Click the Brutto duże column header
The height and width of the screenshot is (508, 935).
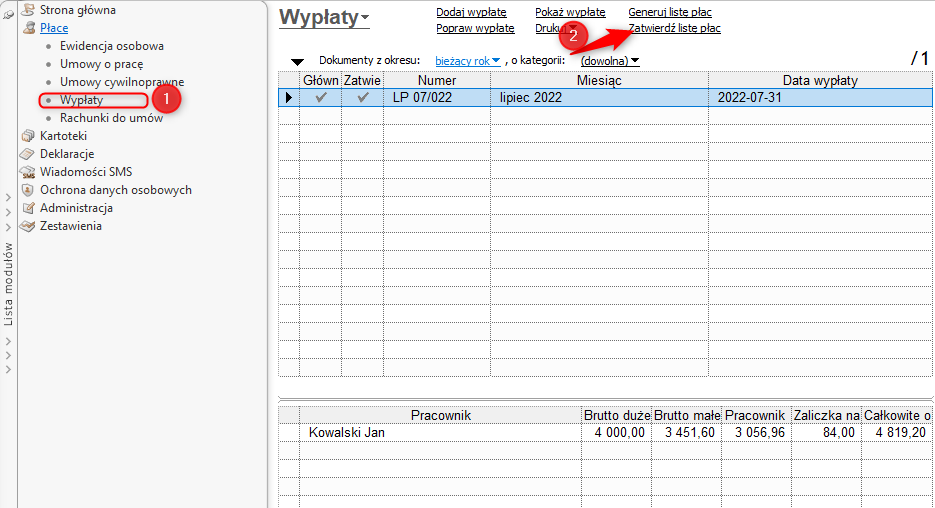tap(617, 415)
